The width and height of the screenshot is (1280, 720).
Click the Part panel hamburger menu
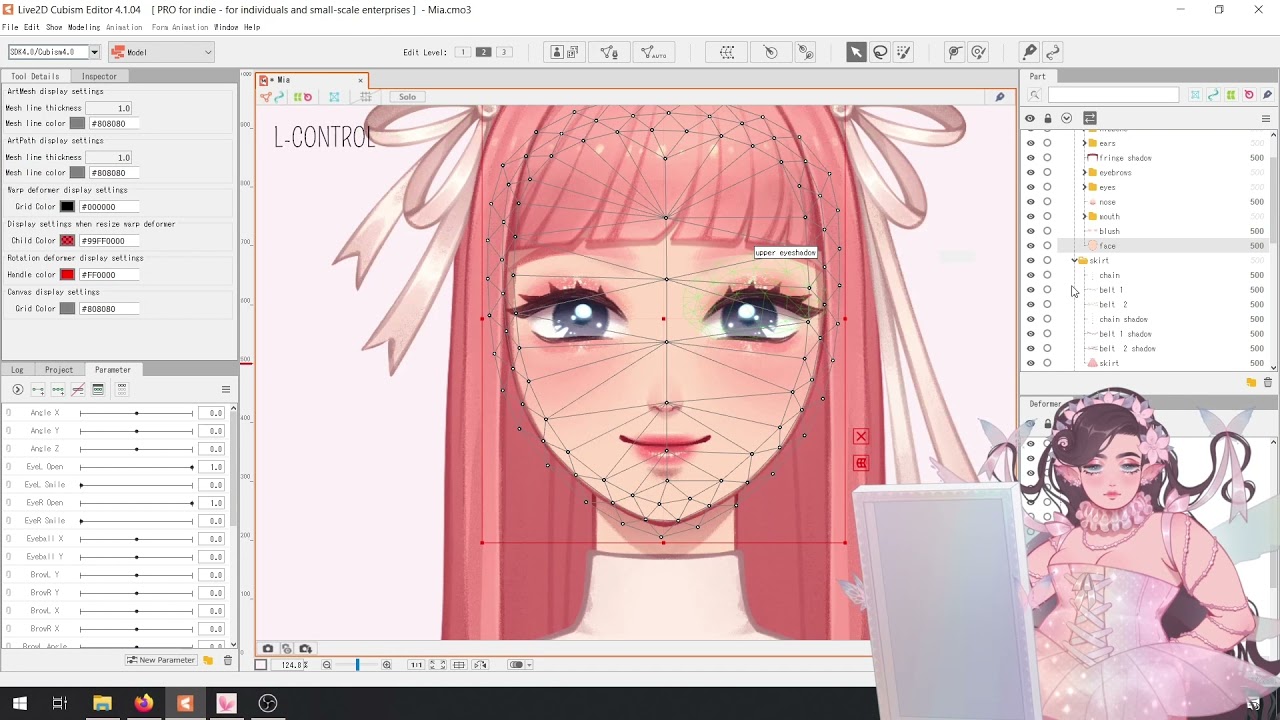click(x=1265, y=118)
